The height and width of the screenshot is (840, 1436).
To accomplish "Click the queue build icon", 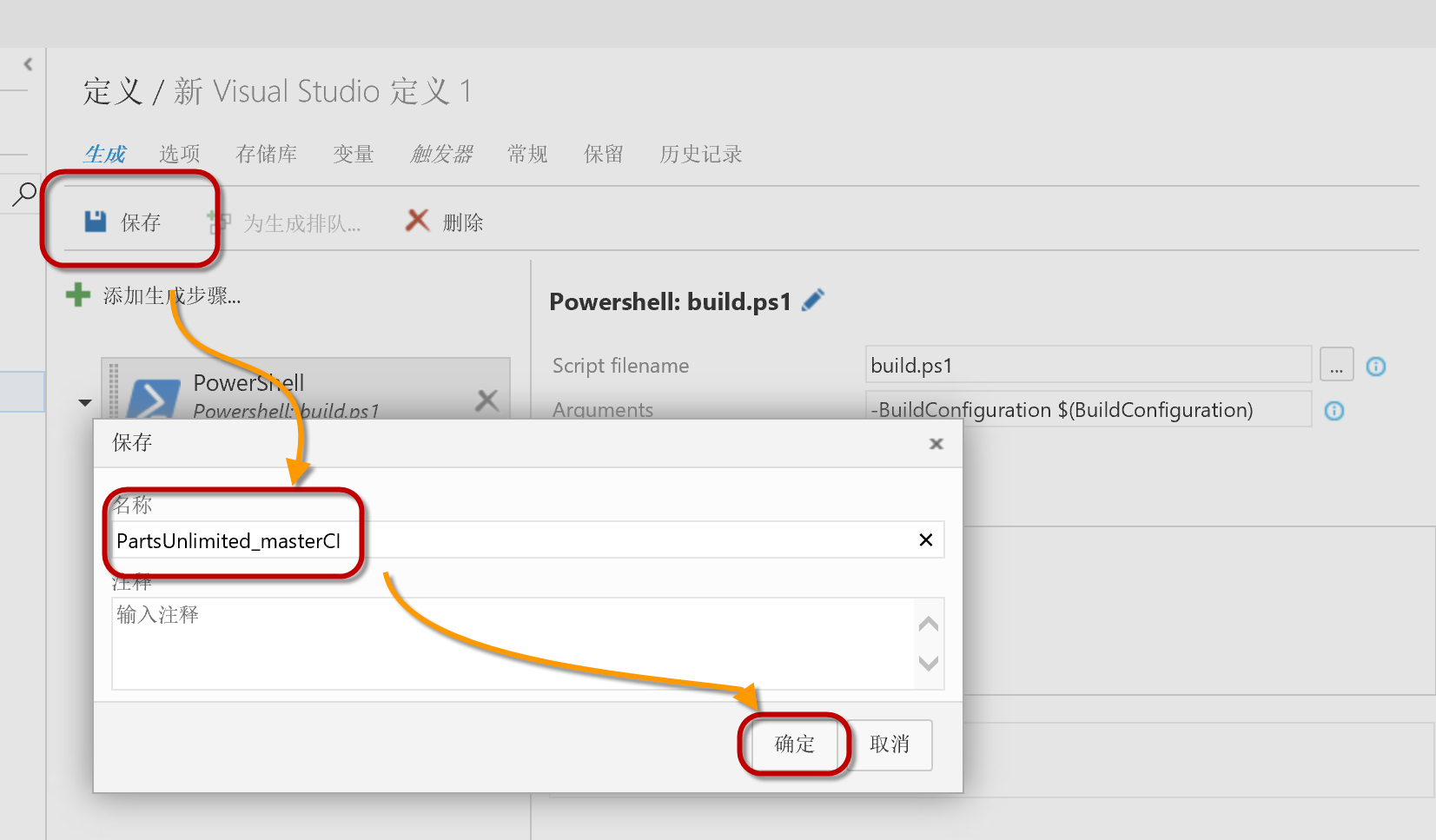I will [x=219, y=222].
